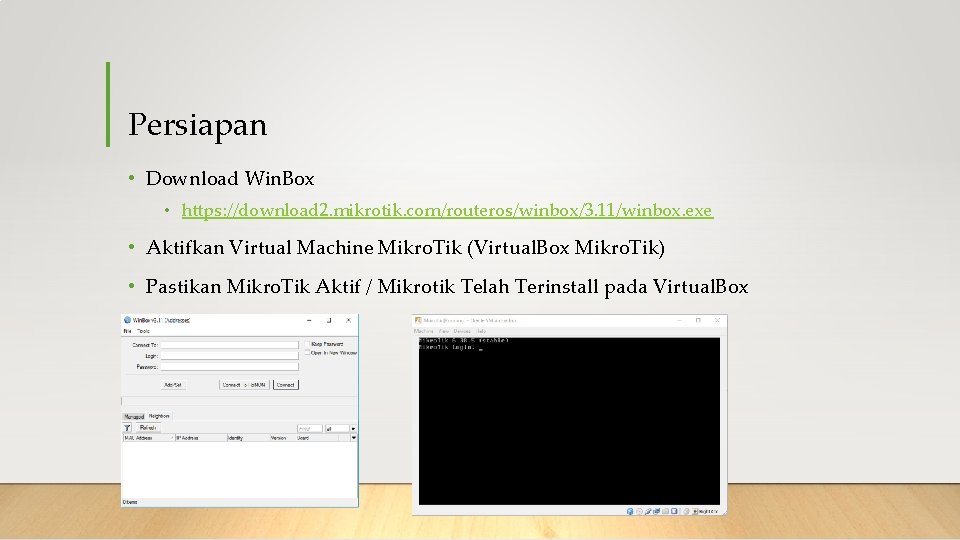The height and width of the screenshot is (540, 960).
Task: Click the 'Aktifkan Virtual Machine MikroTik' bullet
Action: click(405, 248)
